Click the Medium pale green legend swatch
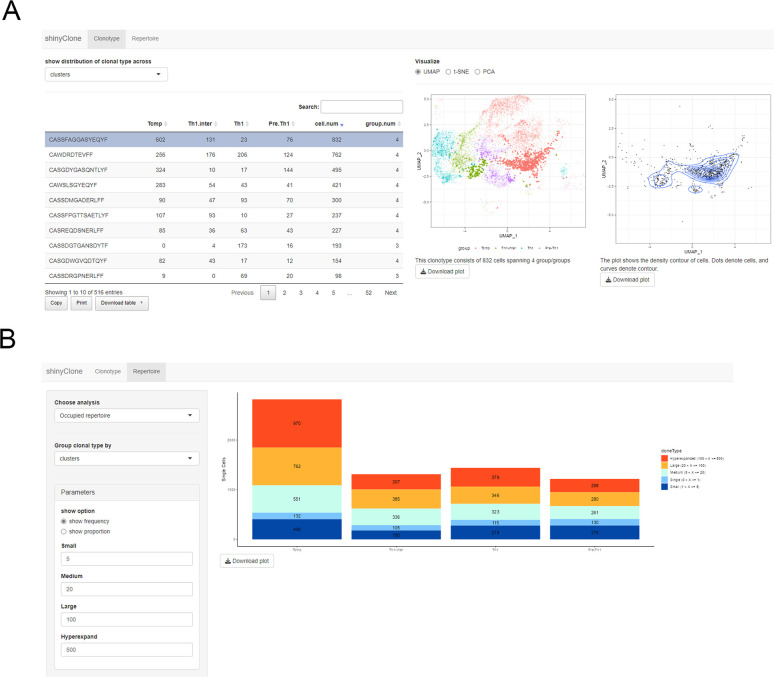The width and height of the screenshot is (774, 677). [x=664, y=473]
